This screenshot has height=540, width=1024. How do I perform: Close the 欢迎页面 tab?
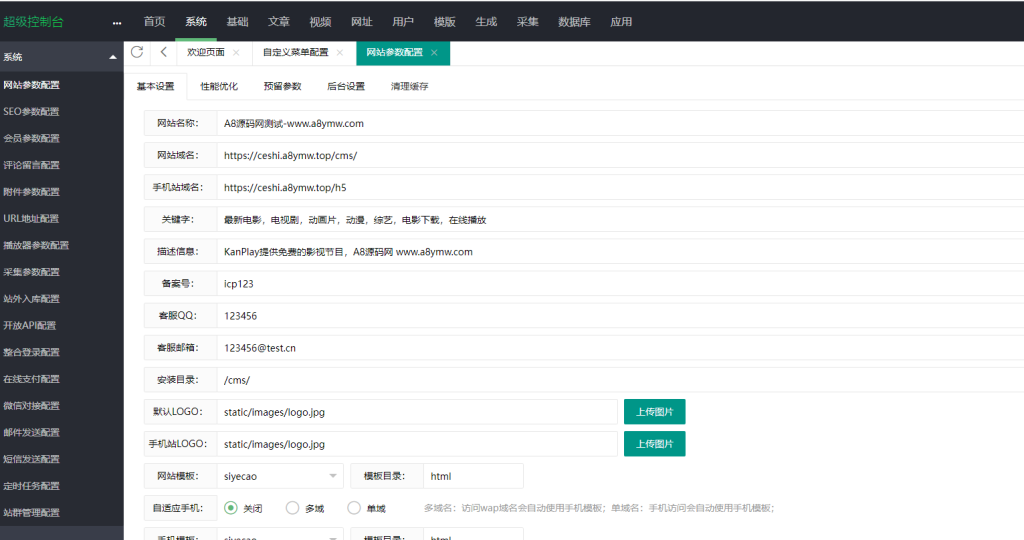click(x=236, y=53)
